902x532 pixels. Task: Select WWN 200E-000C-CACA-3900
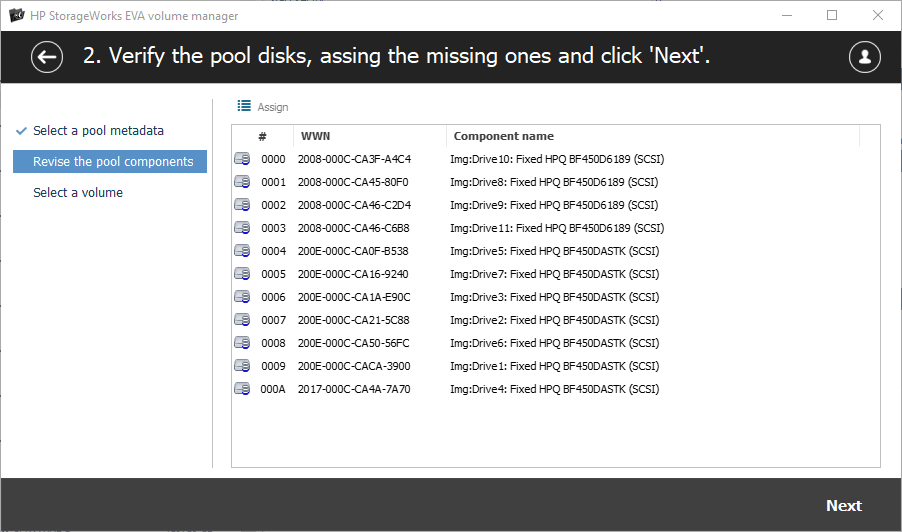pos(354,366)
